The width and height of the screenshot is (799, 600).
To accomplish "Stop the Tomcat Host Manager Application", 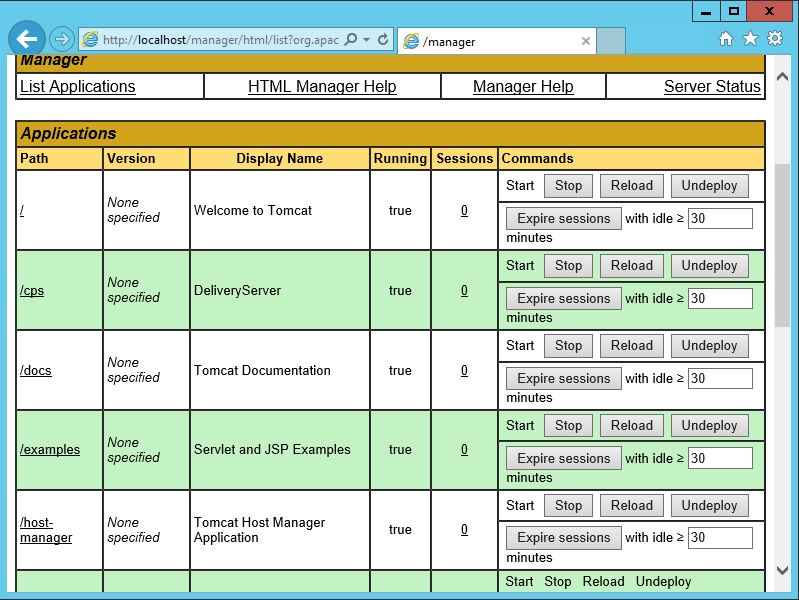I will tap(568, 506).
